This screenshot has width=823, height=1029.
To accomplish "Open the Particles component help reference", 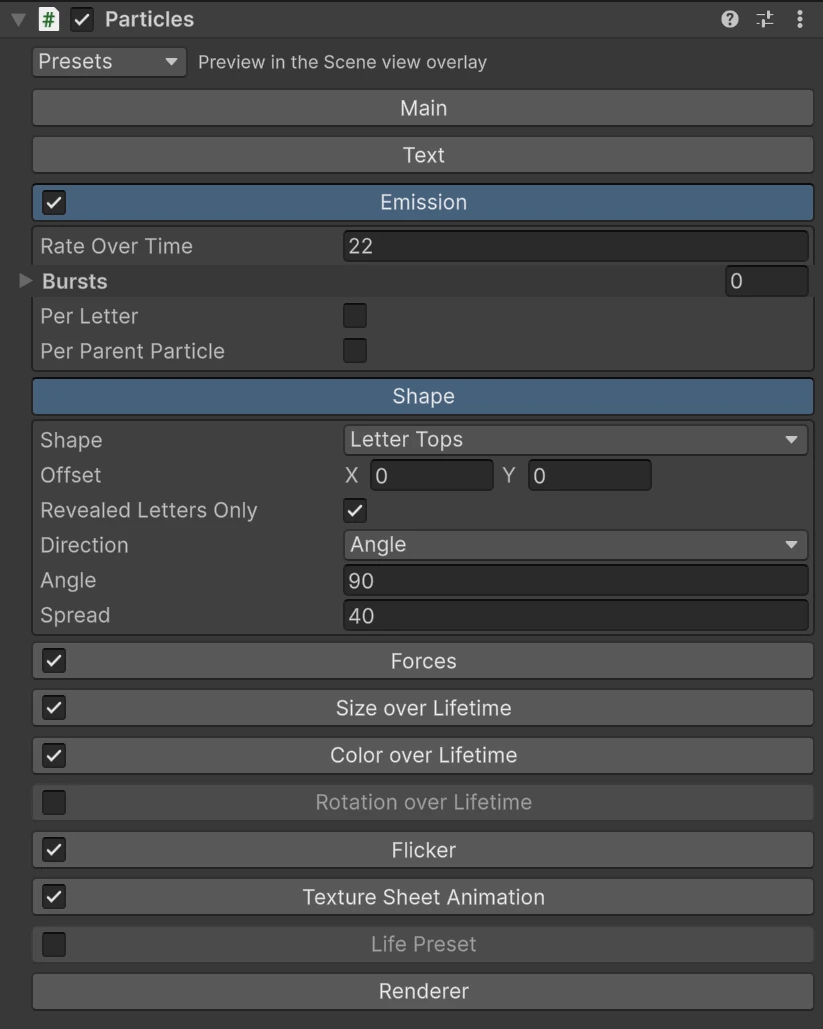I will click(729, 19).
